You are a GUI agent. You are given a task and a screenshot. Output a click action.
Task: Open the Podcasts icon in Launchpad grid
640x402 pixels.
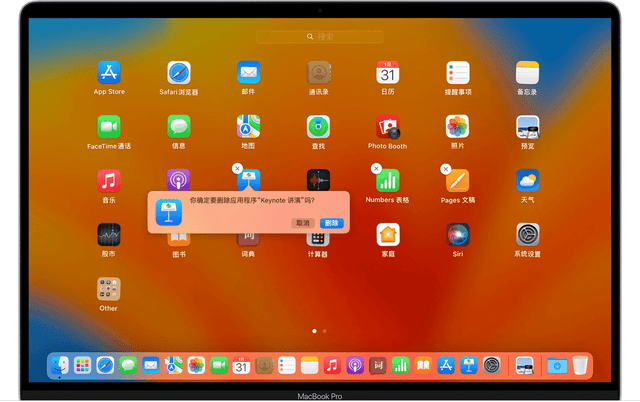179,180
